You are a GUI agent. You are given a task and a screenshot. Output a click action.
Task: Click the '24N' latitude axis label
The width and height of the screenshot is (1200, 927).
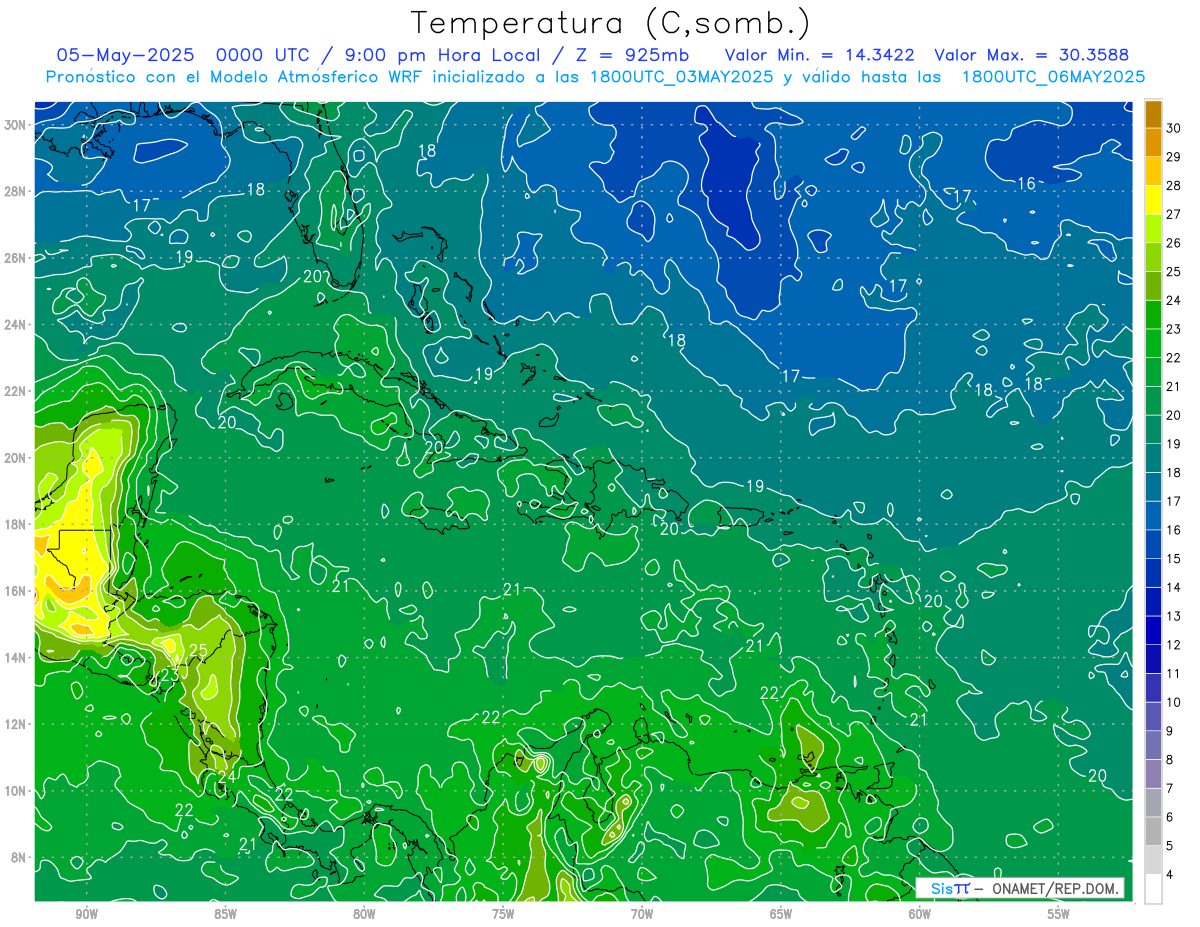click(x=14, y=324)
